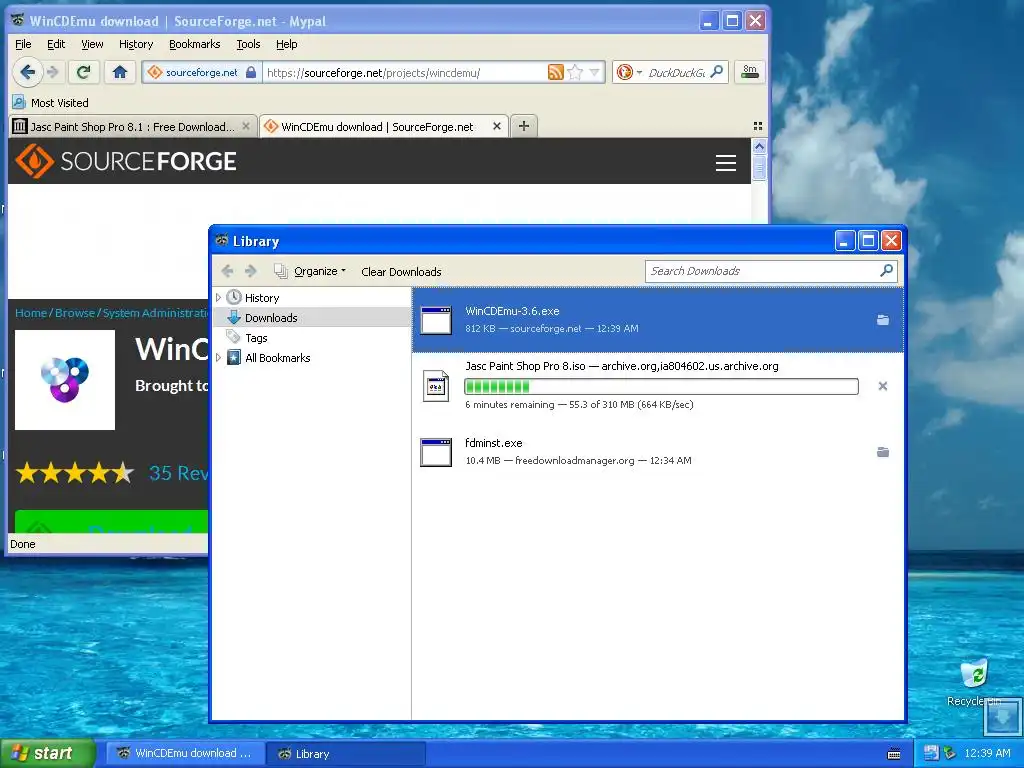
Task: Open the Recycle Bin desktop icon
Action: coord(974,683)
